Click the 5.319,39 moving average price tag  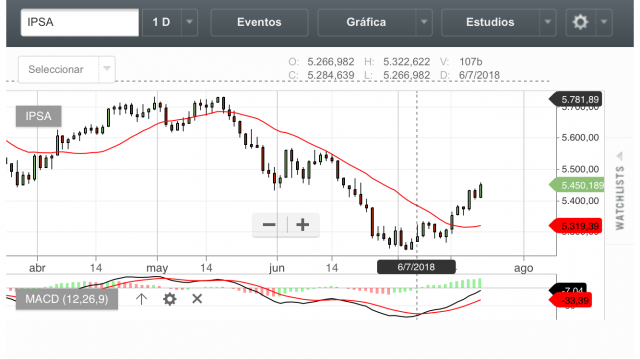576,226
